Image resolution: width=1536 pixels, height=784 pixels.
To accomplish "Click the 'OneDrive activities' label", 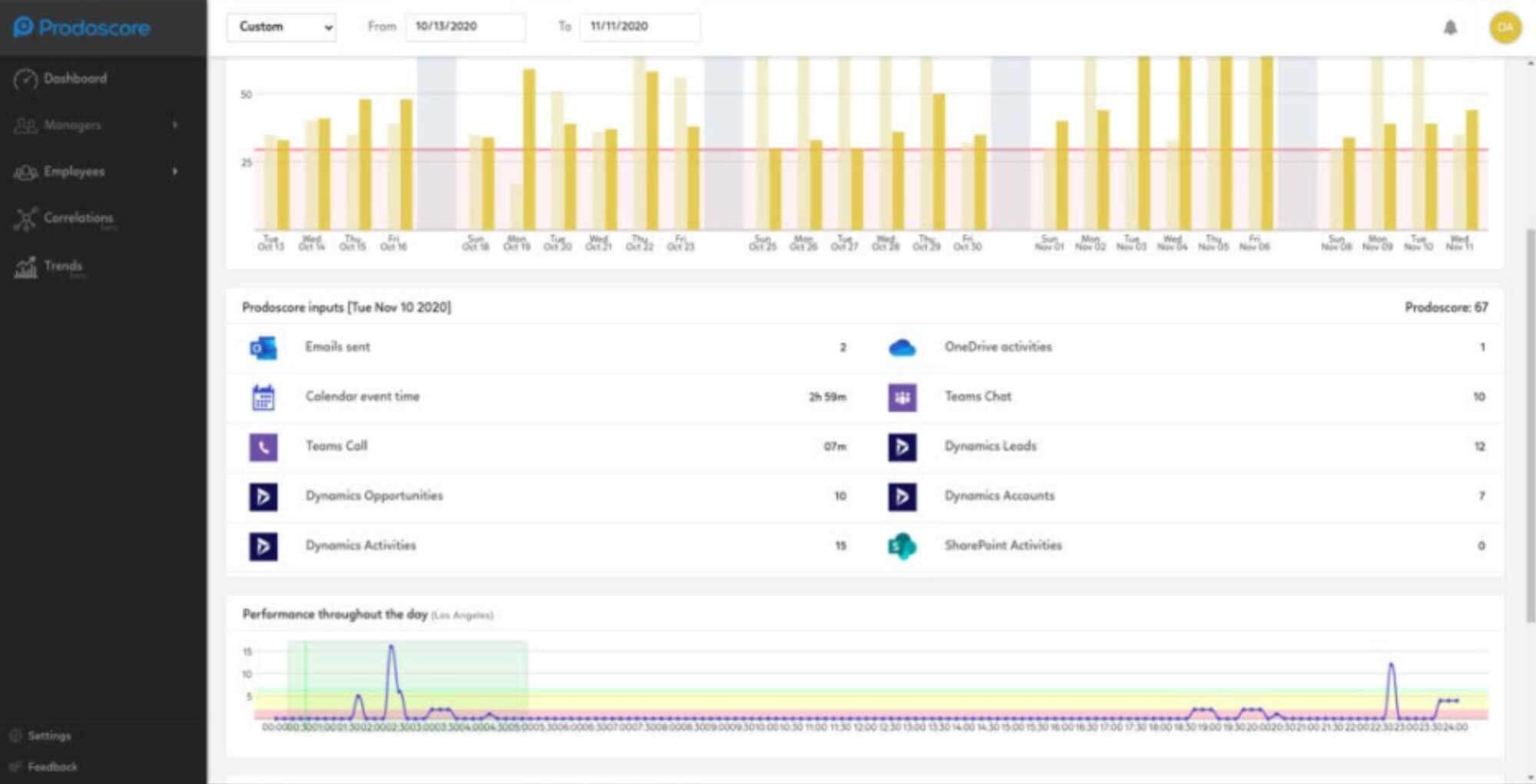I will tap(998, 347).
